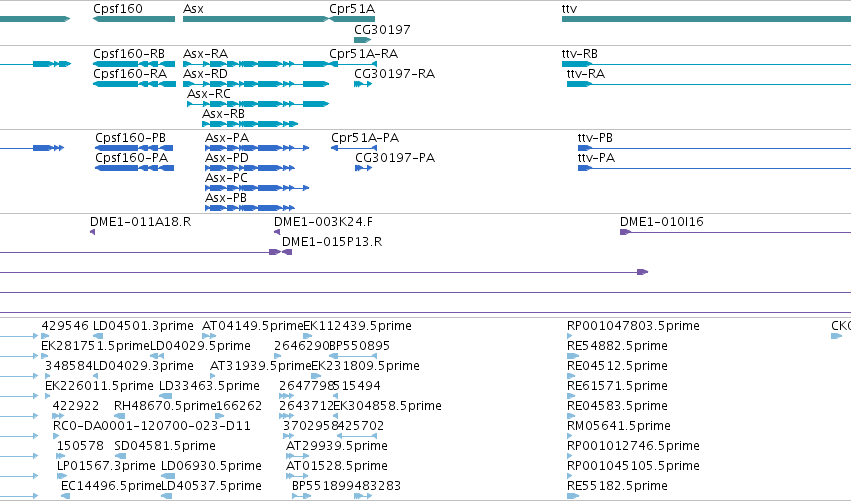851x501 pixels.
Task: Click the RE54882.5prime EST label
Action: tap(617, 346)
